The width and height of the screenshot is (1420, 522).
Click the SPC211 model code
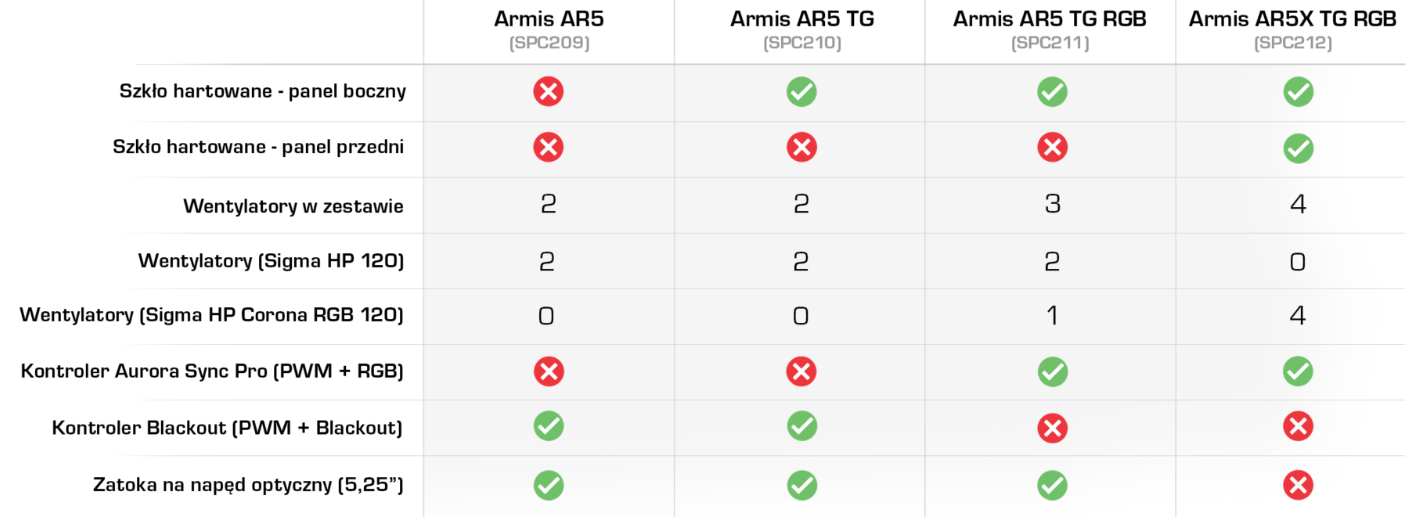pos(1050,43)
